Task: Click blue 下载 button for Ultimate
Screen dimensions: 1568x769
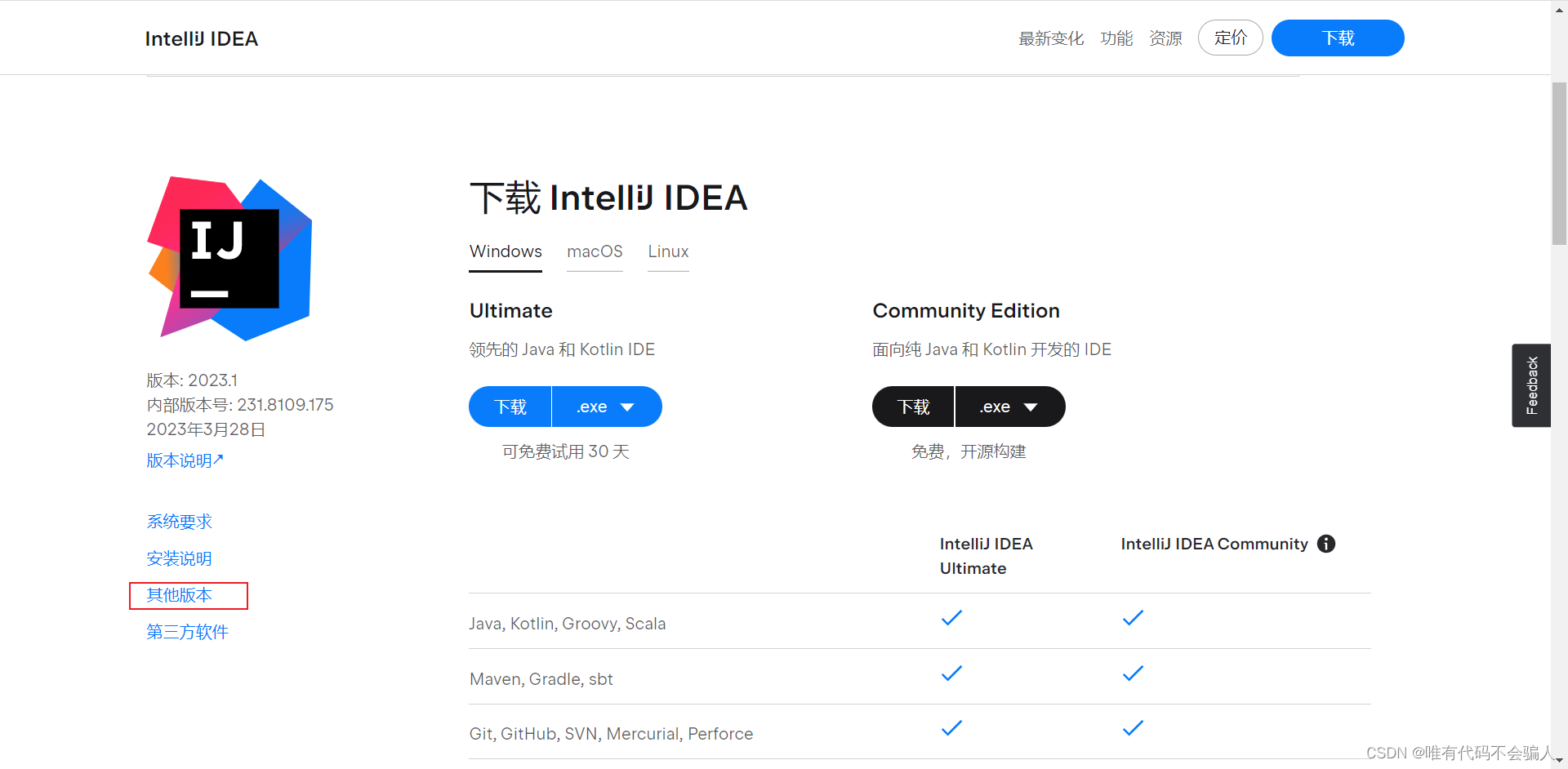Action: point(510,407)
